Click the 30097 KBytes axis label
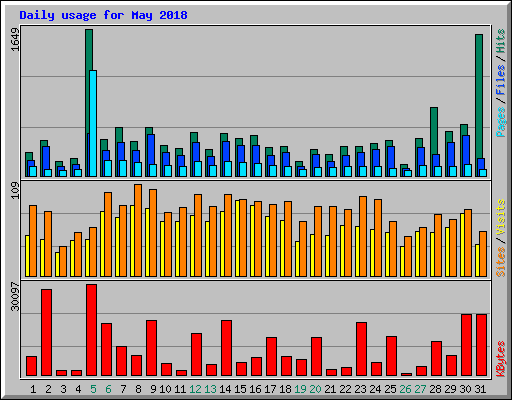512x400 pixels. click(15, 296)
